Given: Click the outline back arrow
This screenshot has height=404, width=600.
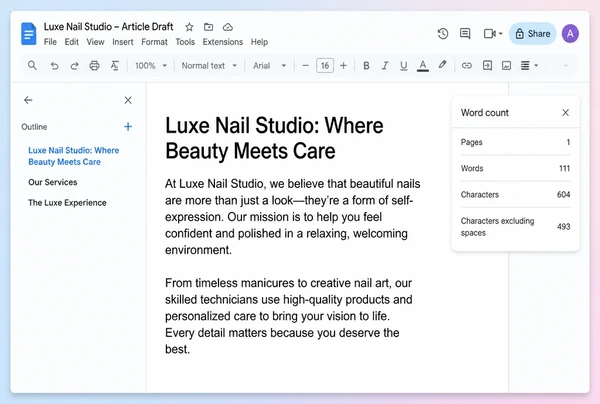Looking at the screenshot, I should pos(28,100).
